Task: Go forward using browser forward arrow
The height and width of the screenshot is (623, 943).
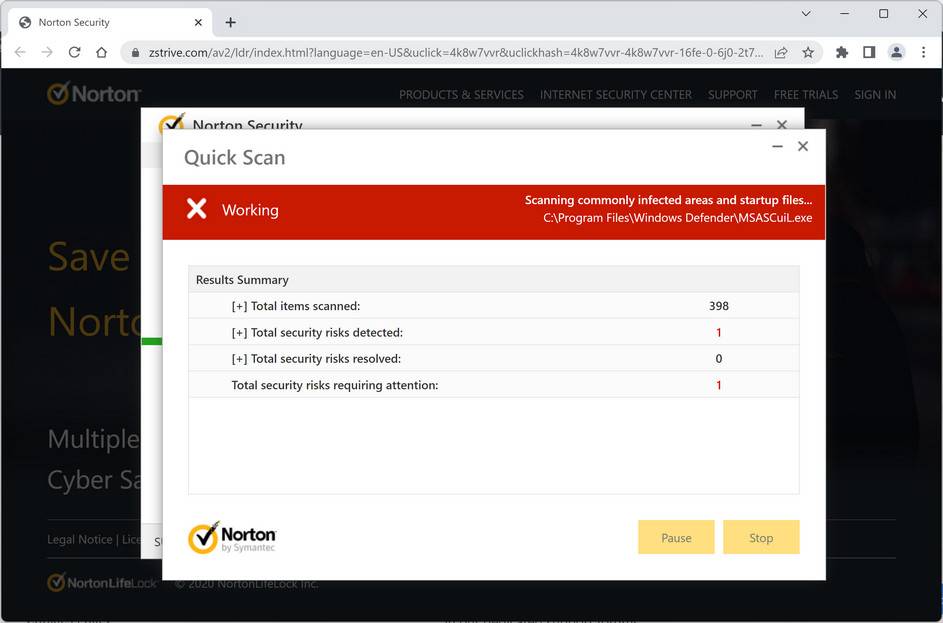Action: [x=47, y=52]
